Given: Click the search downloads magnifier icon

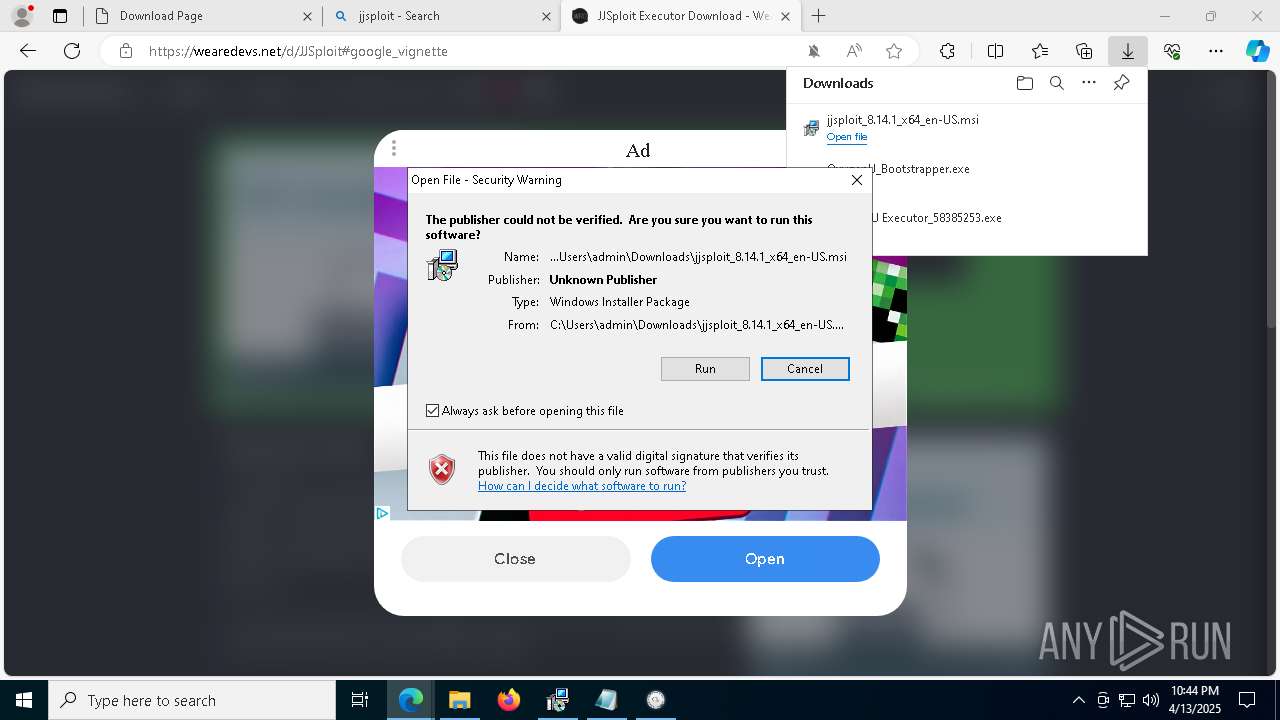Looking at the screenshot, I should pos(1056,83).
